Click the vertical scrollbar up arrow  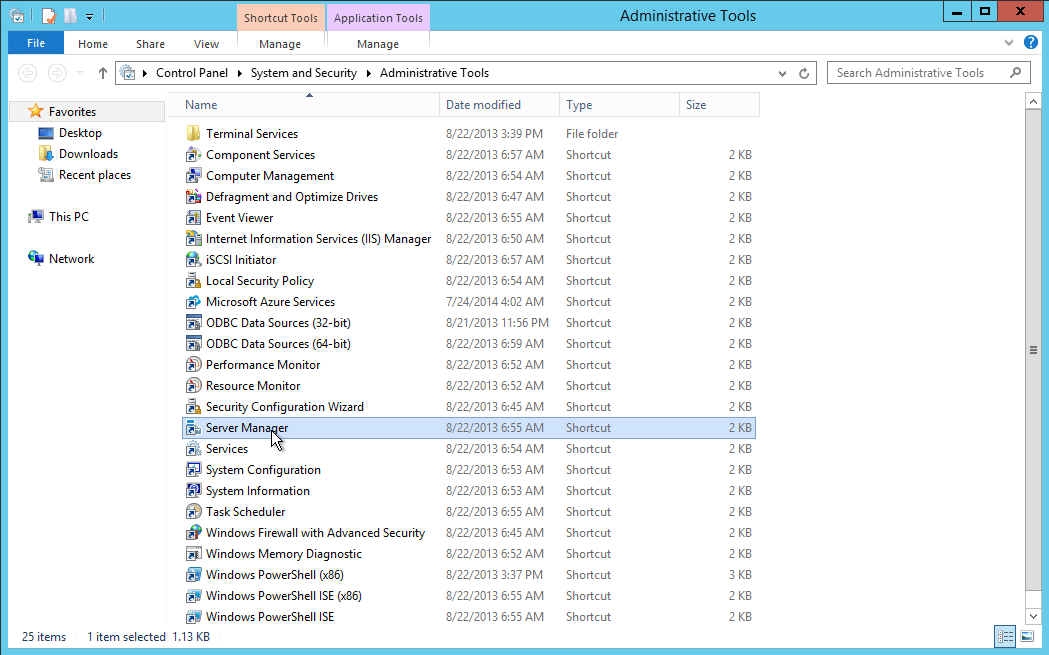tap(1033, 102)
